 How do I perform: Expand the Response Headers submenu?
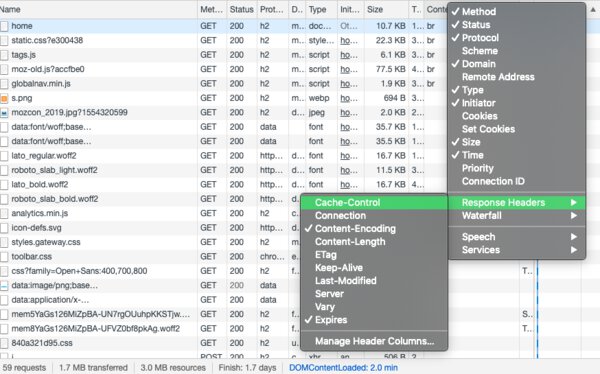517,202
